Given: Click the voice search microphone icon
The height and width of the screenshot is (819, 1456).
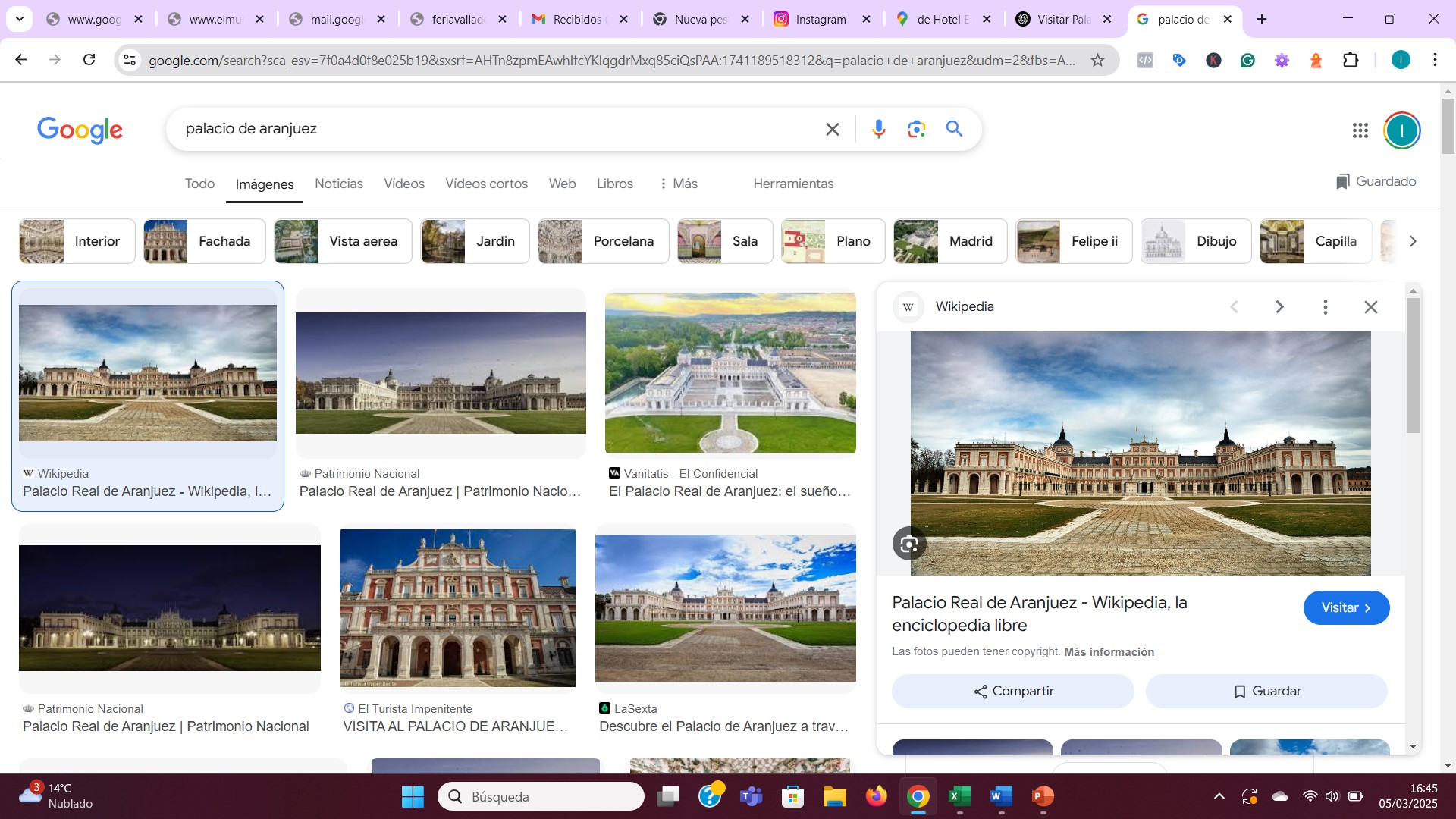Looking at the screenshot, I should [x=878, y=129].
